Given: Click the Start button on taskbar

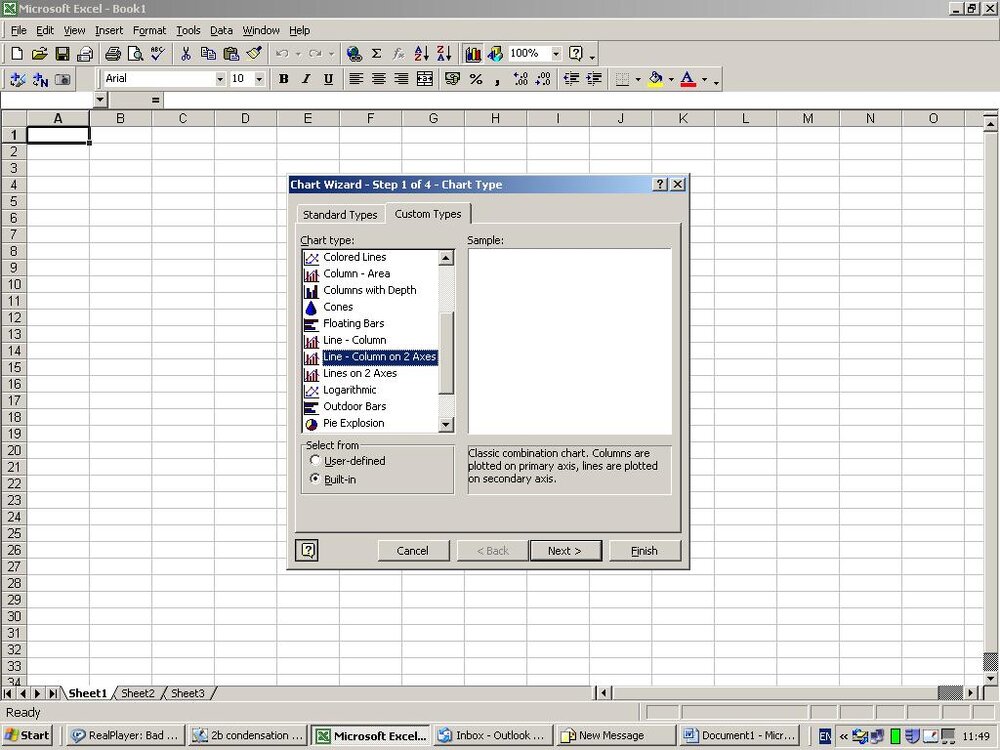Looking at the screenshot, I should pos(27,735).
